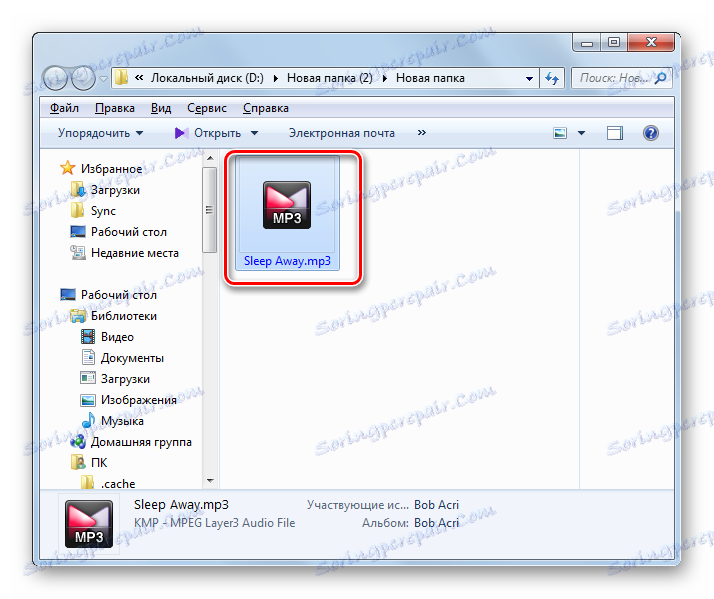Screen dimensions: 714x599
Task: Open Домашняя группа
Action: point(141,442)
